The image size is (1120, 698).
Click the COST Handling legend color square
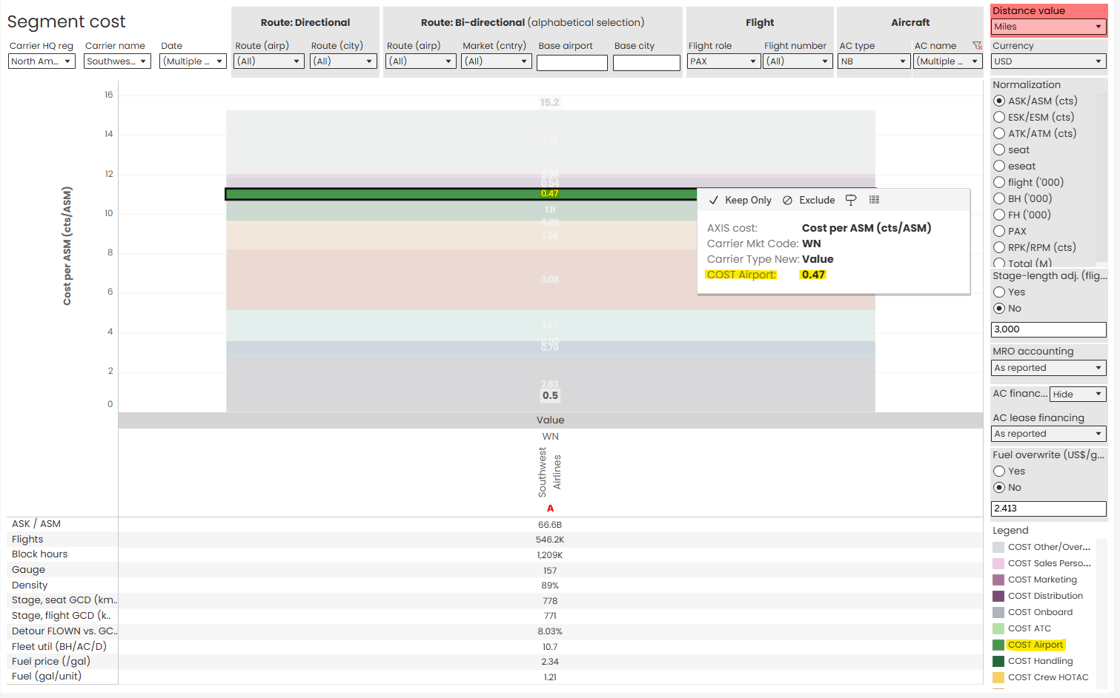point(998,661)
